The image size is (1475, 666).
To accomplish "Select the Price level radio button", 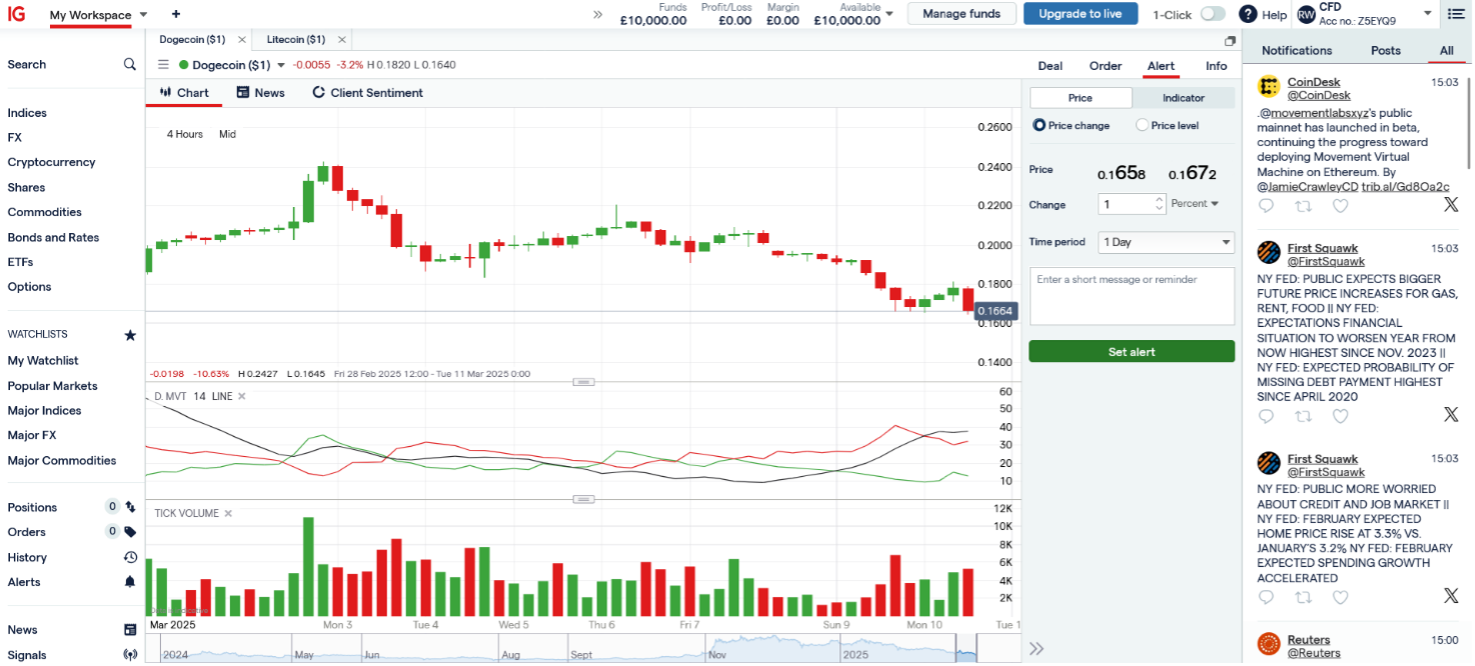I will (1142, 125).
